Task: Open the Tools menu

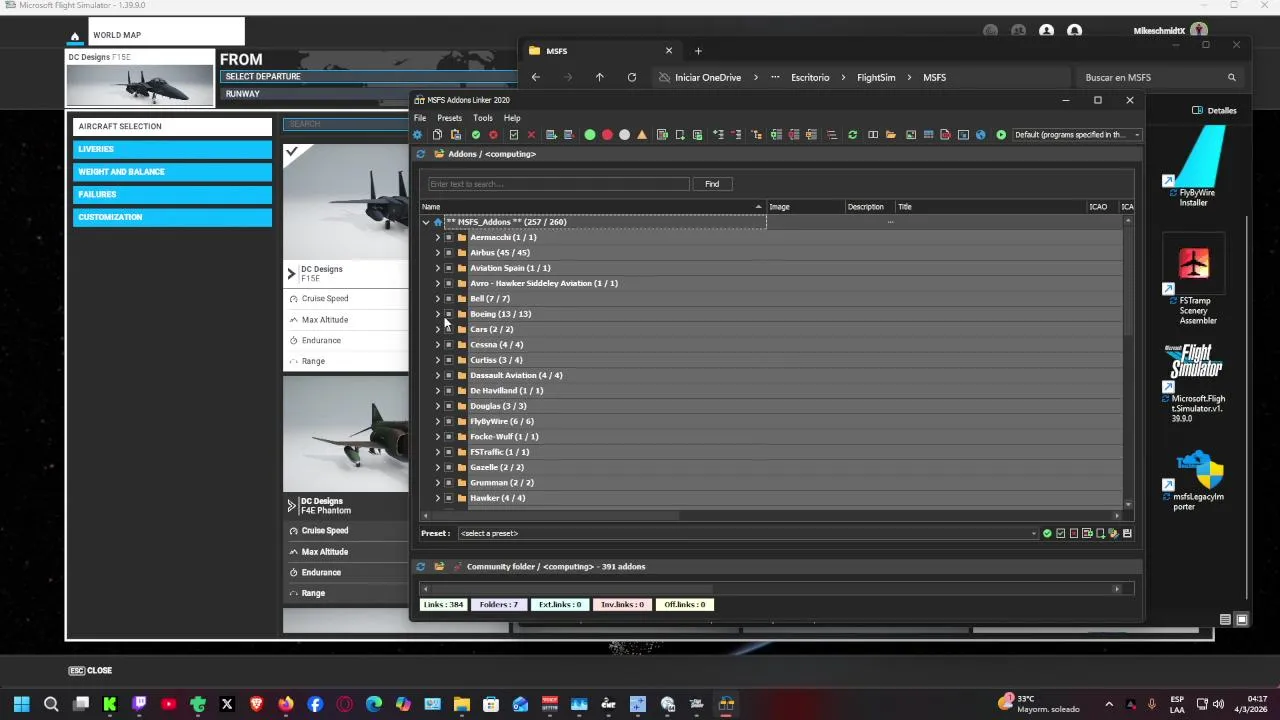Action: [x=483, y=118]
